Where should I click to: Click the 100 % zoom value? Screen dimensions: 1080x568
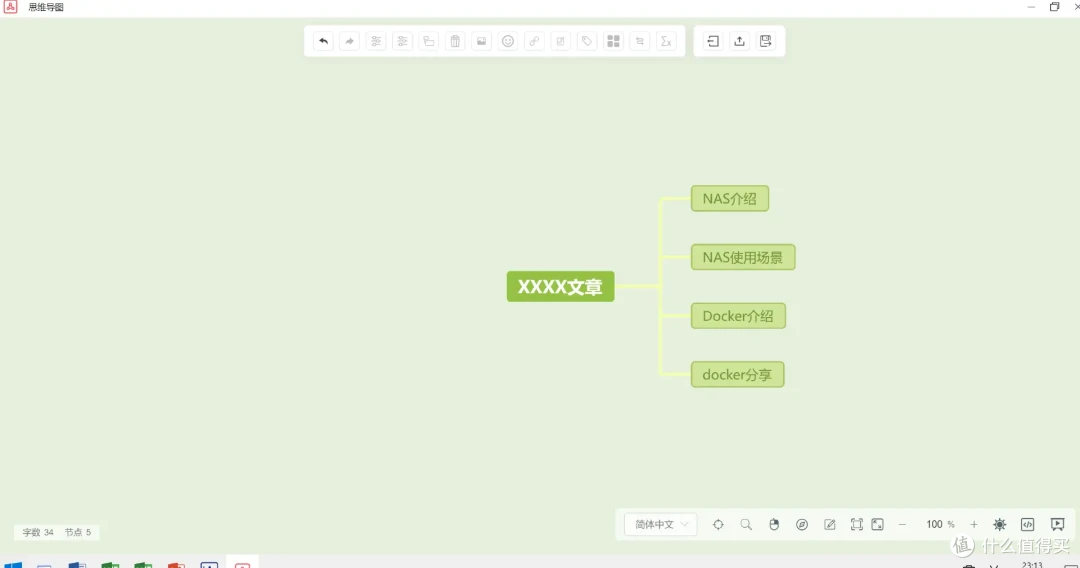(x=940, y=525)
